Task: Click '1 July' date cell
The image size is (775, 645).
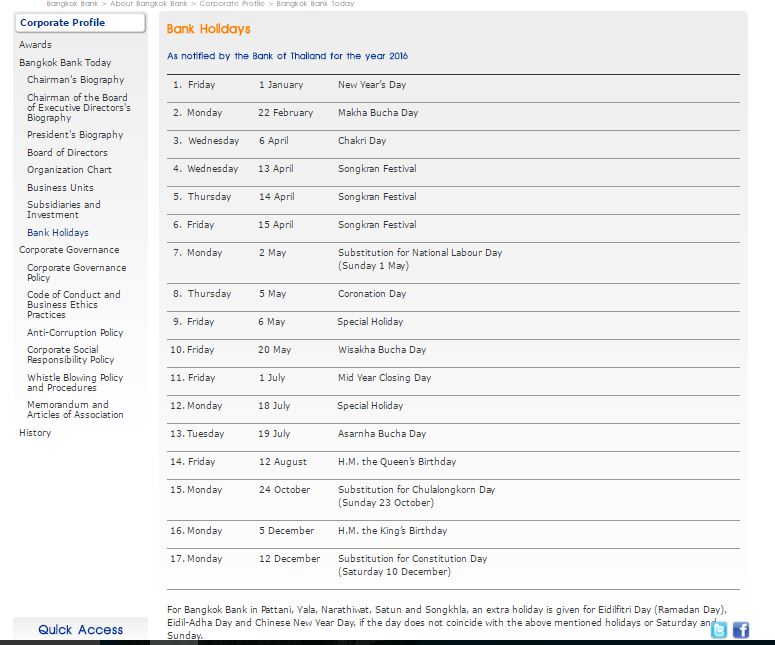Action: click(272, 378)
